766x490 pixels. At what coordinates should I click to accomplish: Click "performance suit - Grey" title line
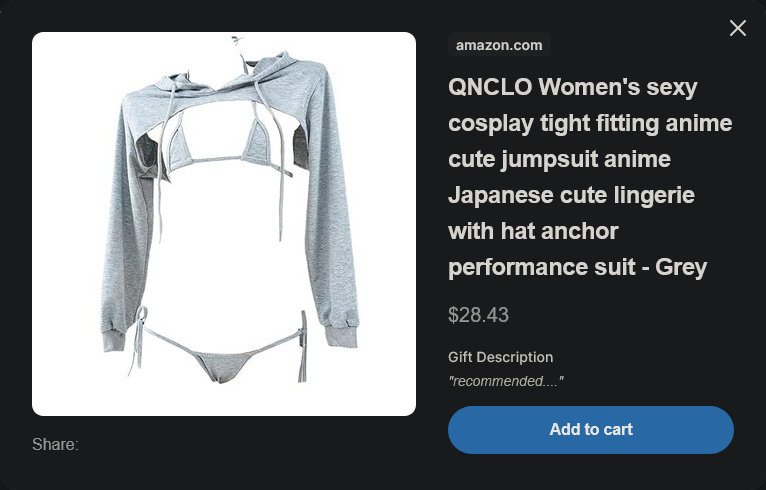tap(577, 267)
